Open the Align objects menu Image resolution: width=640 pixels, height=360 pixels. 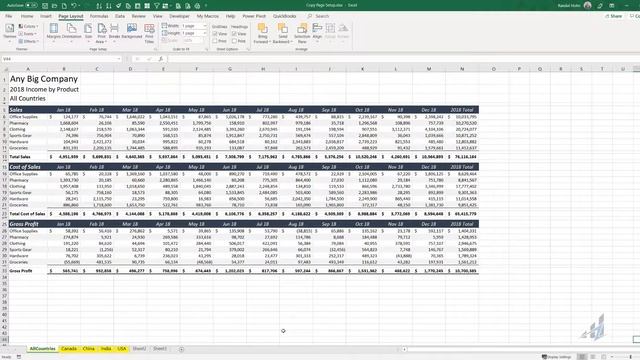tap(317, 32)
